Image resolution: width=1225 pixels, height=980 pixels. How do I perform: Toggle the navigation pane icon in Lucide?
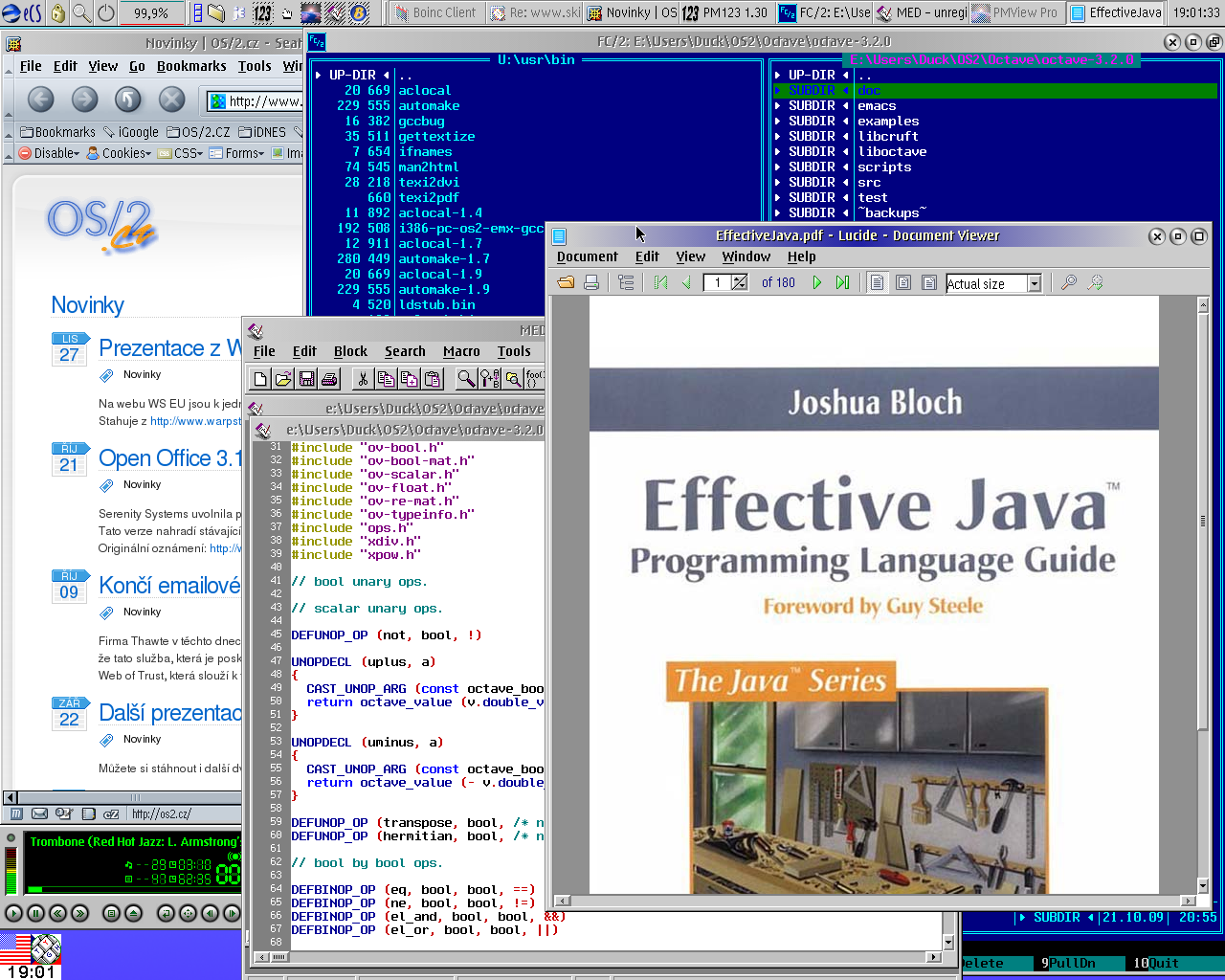click(x=626, y=282)
